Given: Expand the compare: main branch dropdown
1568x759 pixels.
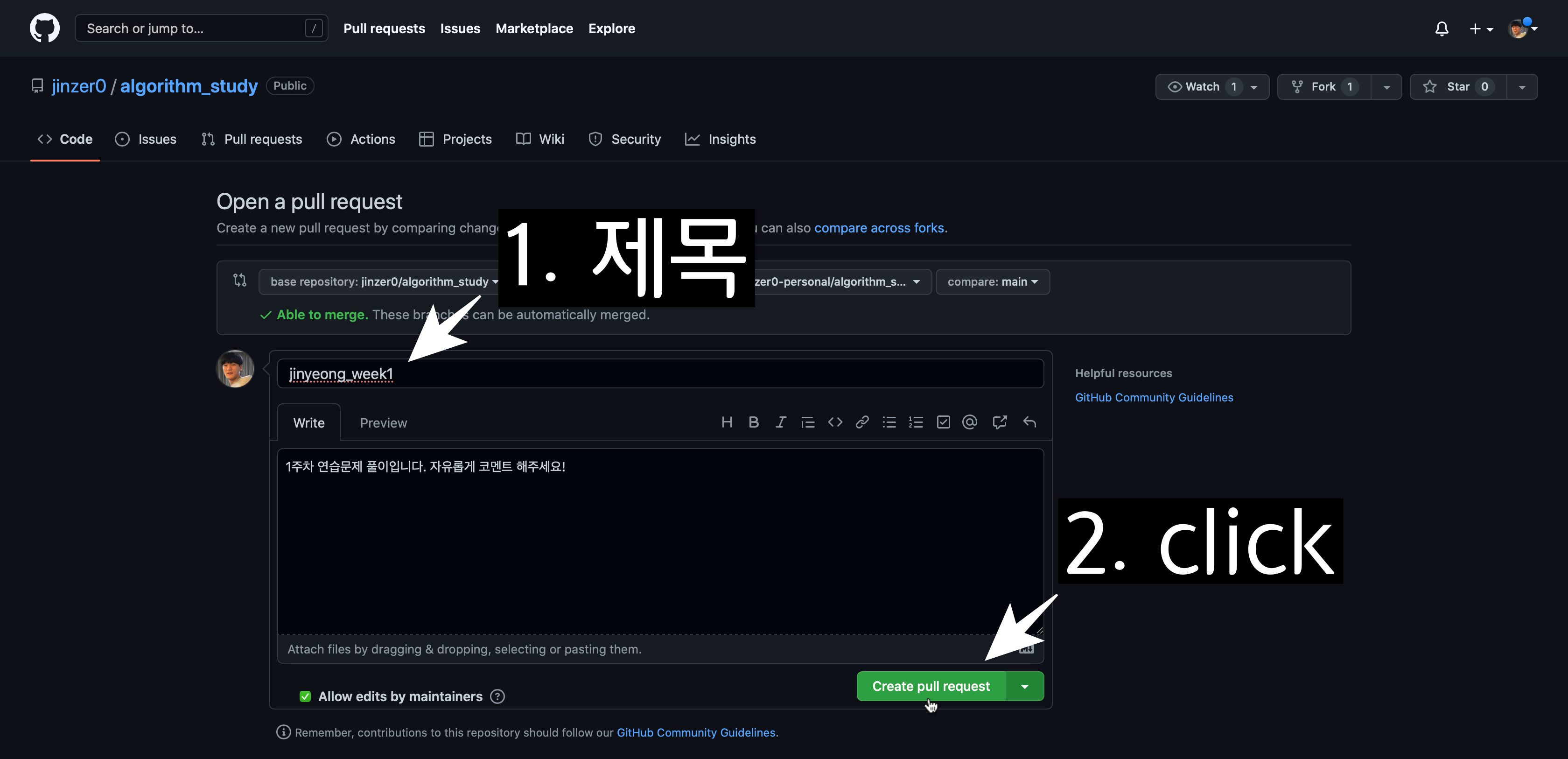Looking at the screenshot, I should tap(992, 282).
